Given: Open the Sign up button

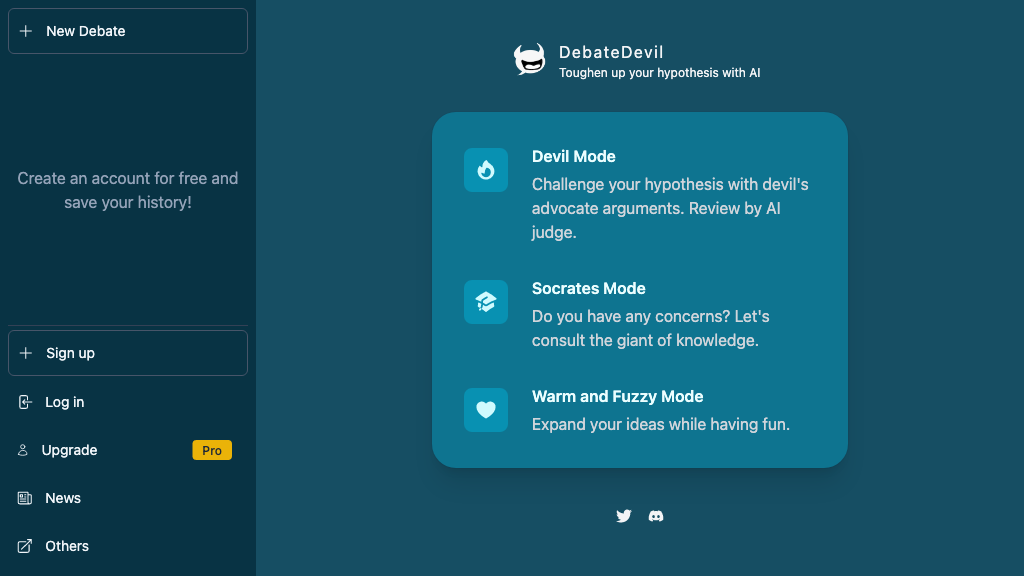Looking at the screenshot, I should point(128,353).
